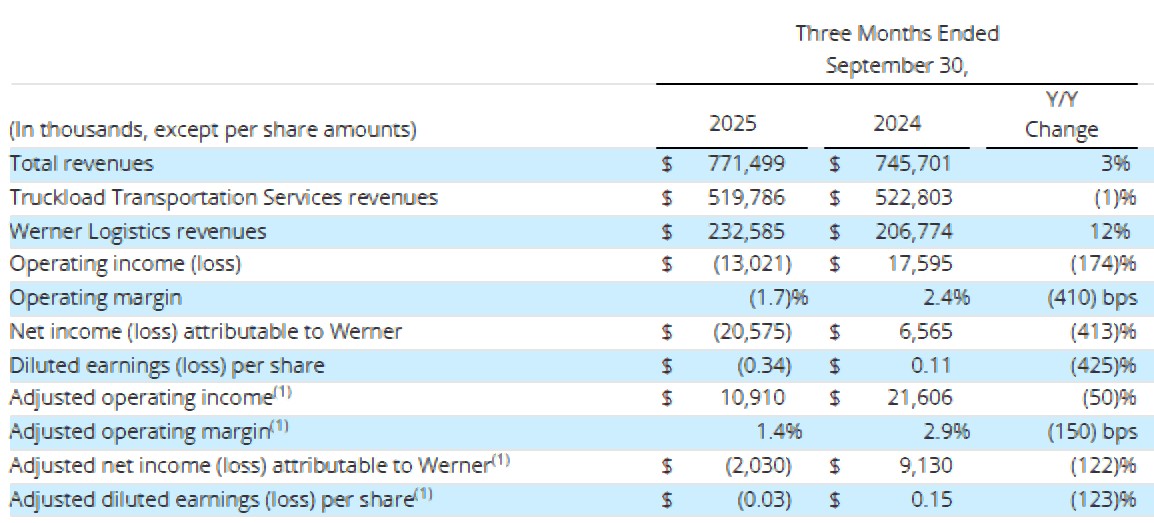The height and width of the screenshot is (523, 1154).
Task: Click the 'Adjusted operating income' row label
Action: pyautogui.click(x=151, y=397)
